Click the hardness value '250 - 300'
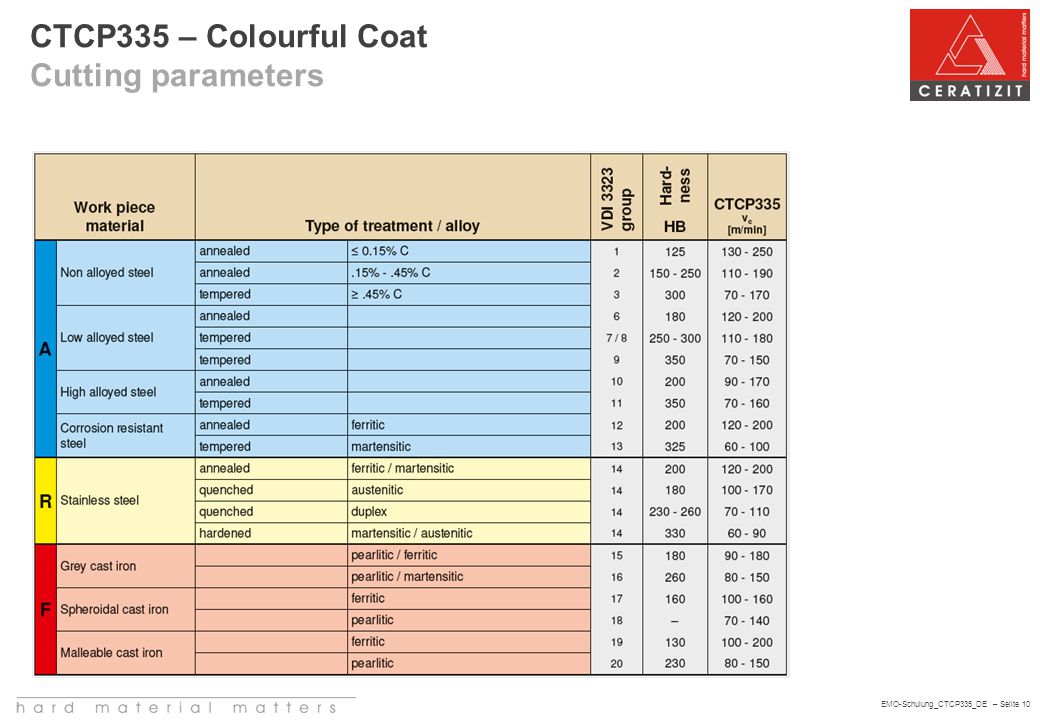 [675, 338]
